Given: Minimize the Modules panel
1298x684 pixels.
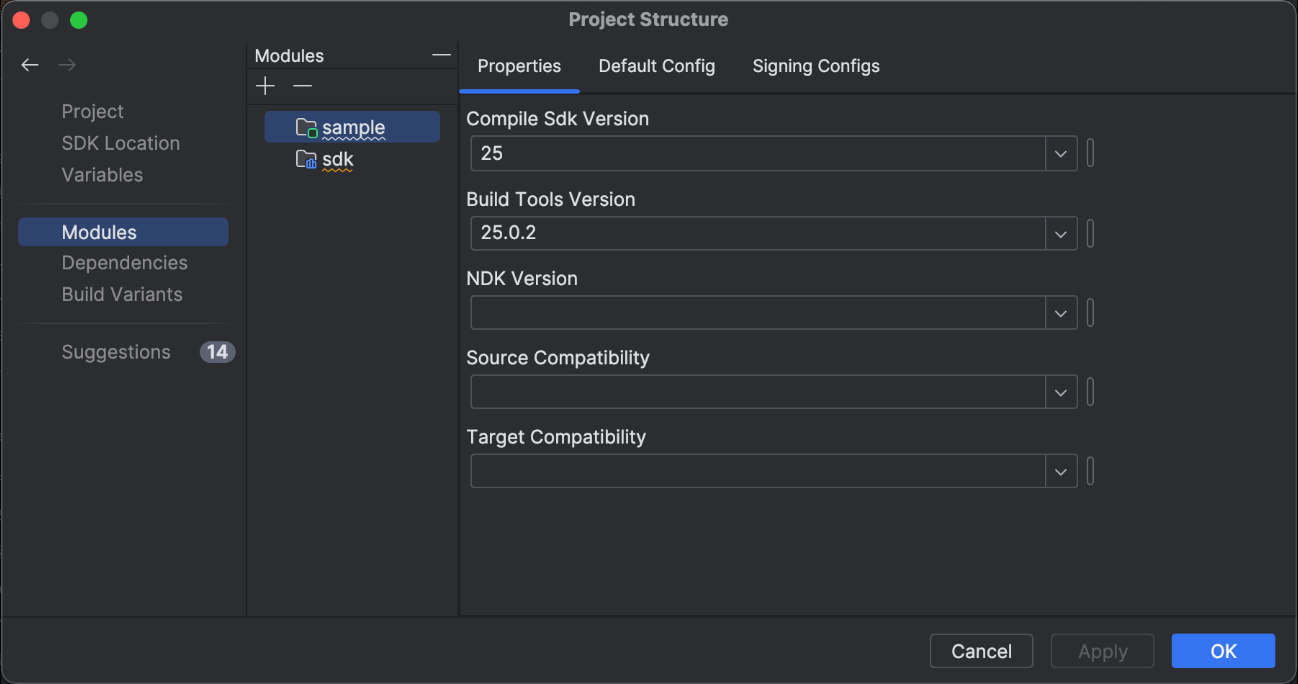Looking at the screenshot, I should coord(441,56).
